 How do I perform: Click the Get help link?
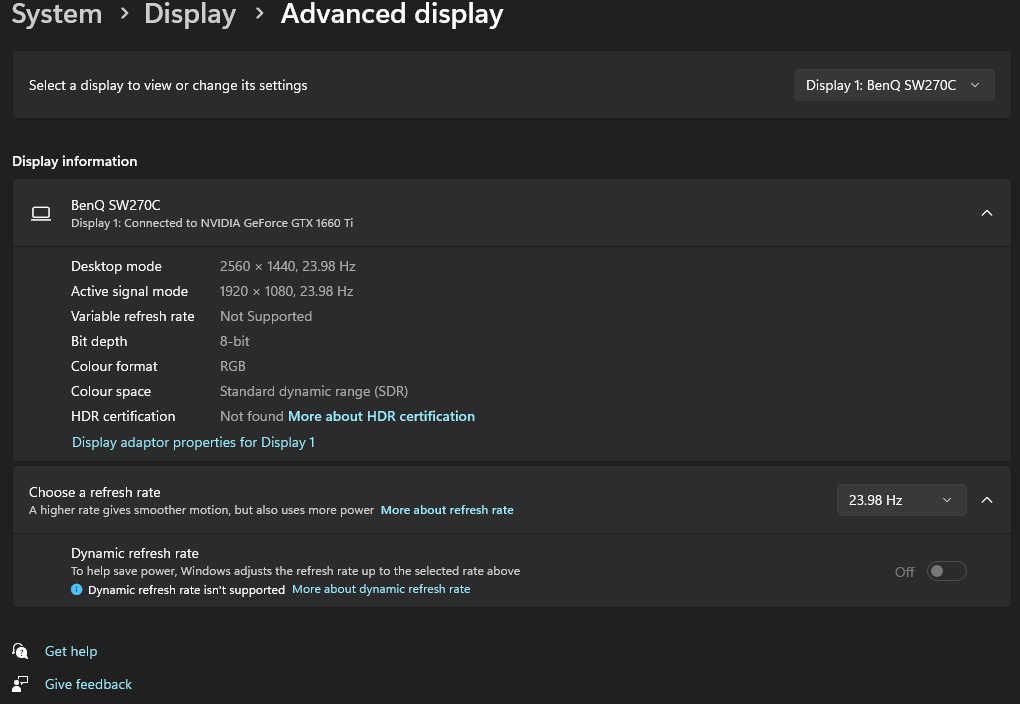pyautogui.click(x=71, y=651)
